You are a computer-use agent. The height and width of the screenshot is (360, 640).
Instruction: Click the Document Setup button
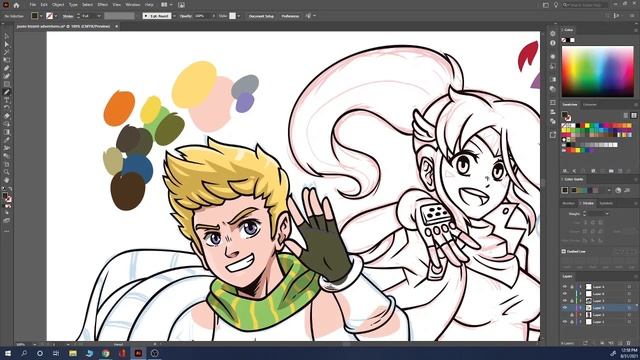coord(261,16)
